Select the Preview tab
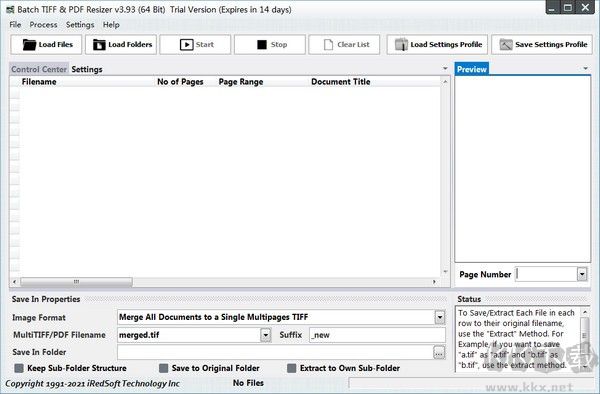Image resolution: width=600 pixels, height=394 pixels. (x=472, y=69)
